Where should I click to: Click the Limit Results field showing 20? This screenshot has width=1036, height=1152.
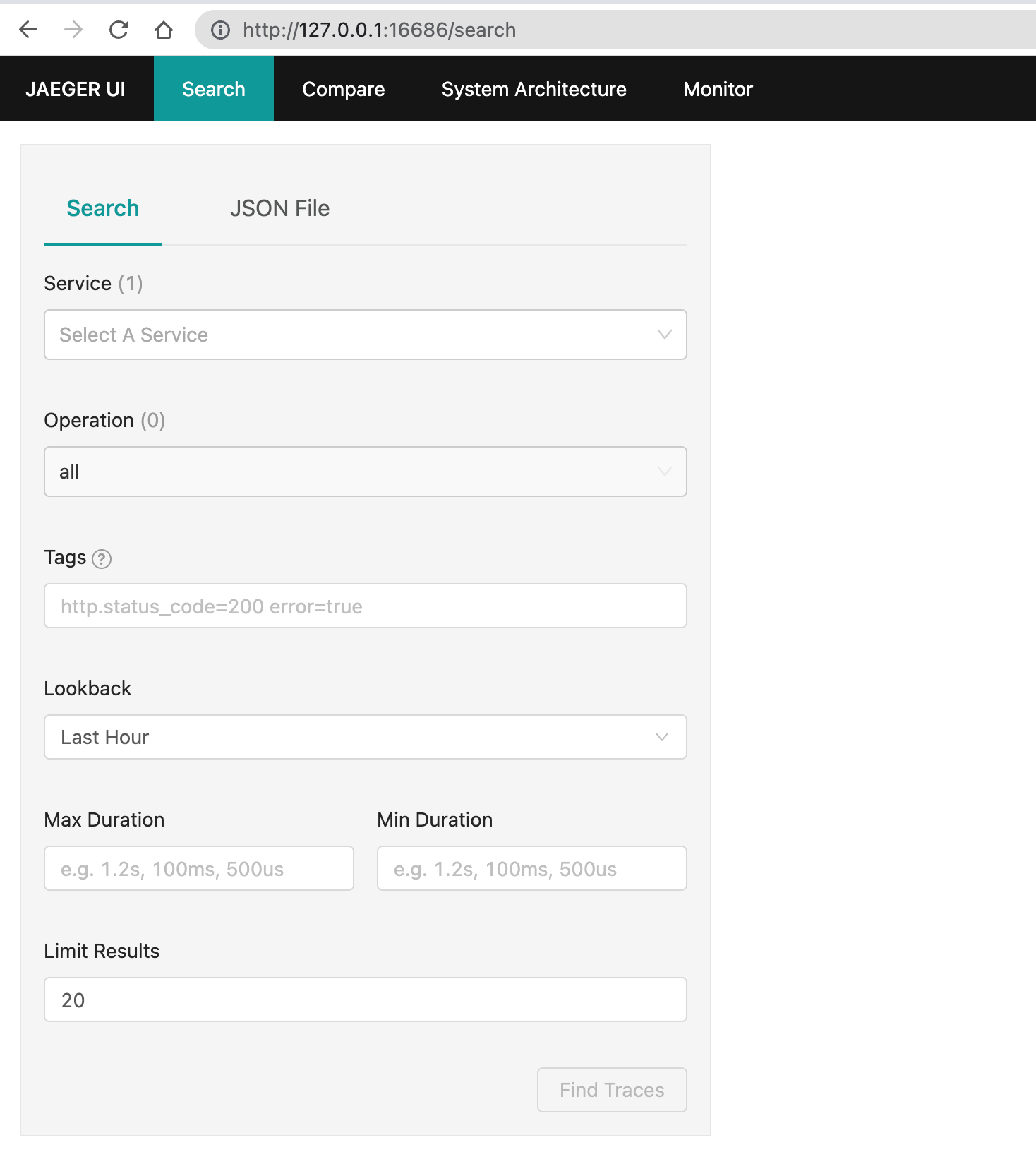coord(366,1000)
